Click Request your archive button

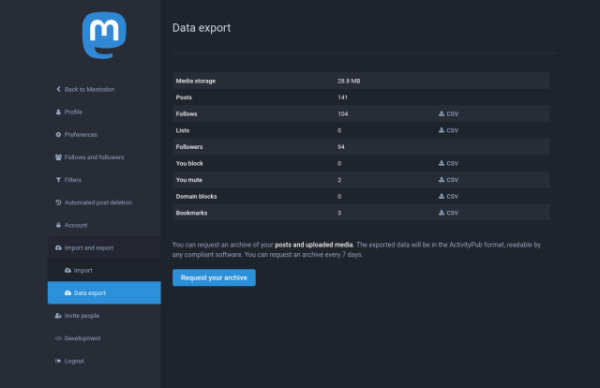click(214, 277)
